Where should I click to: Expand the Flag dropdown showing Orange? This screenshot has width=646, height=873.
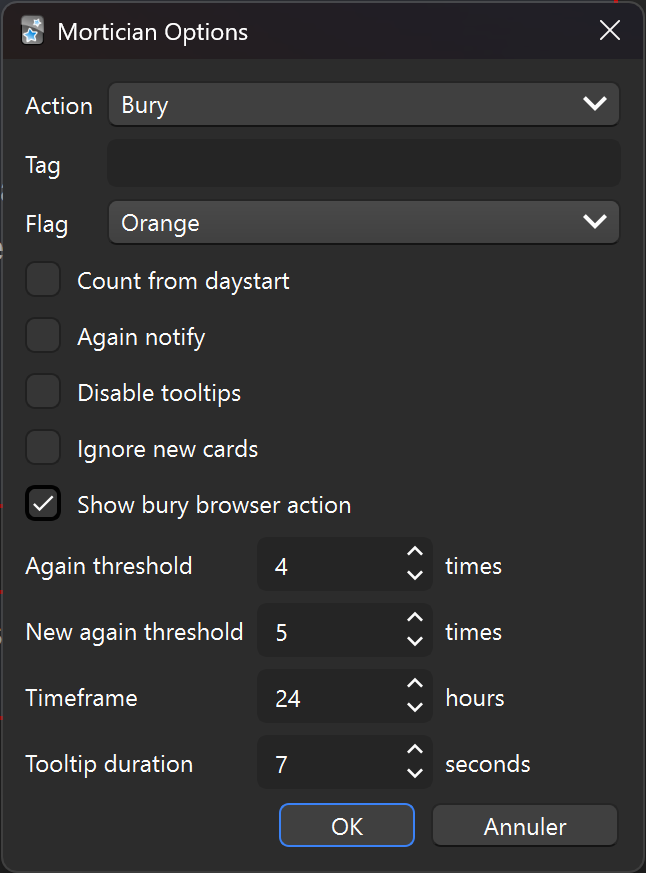tap(363, 222)
